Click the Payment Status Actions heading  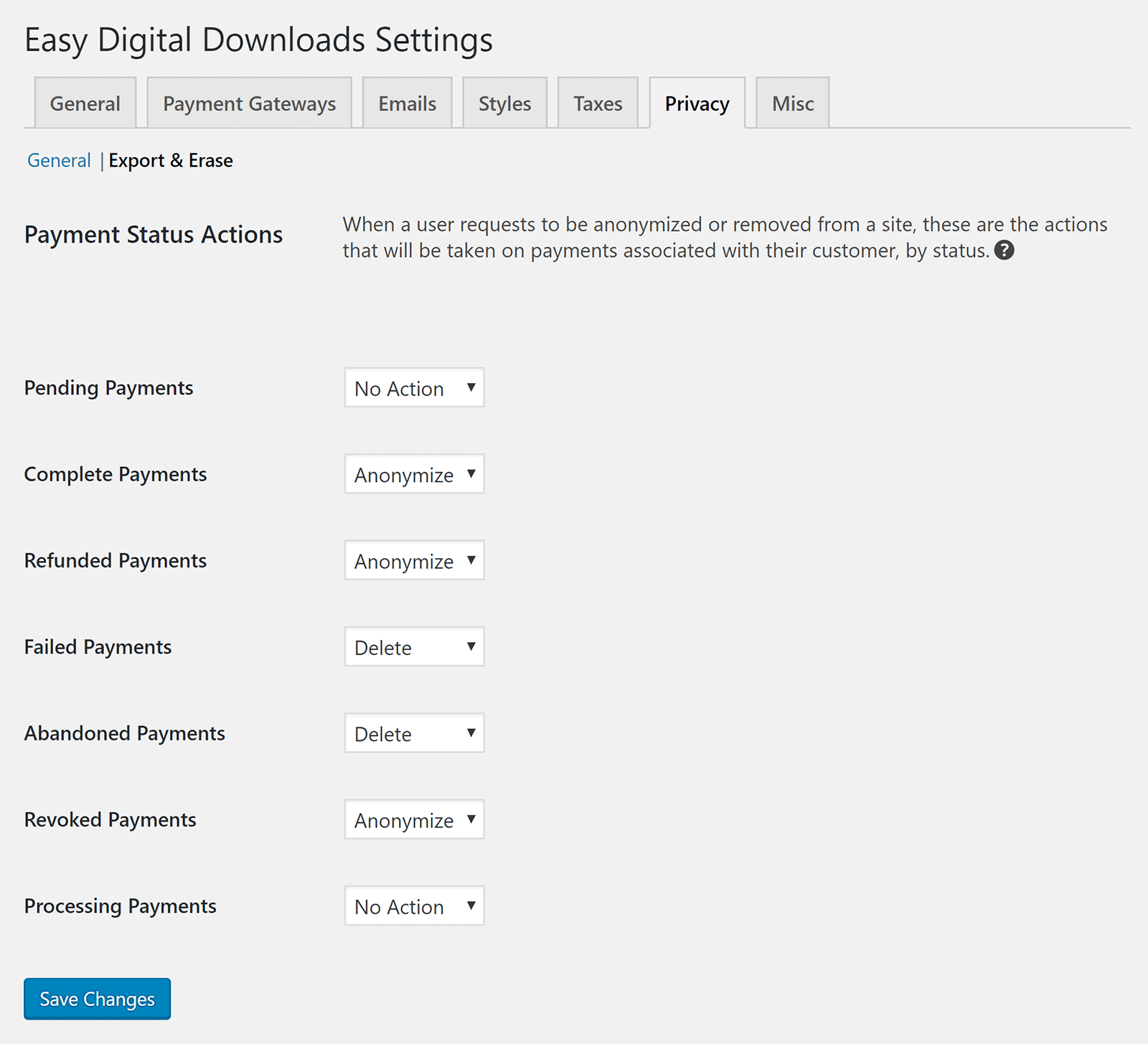point(154,235)
